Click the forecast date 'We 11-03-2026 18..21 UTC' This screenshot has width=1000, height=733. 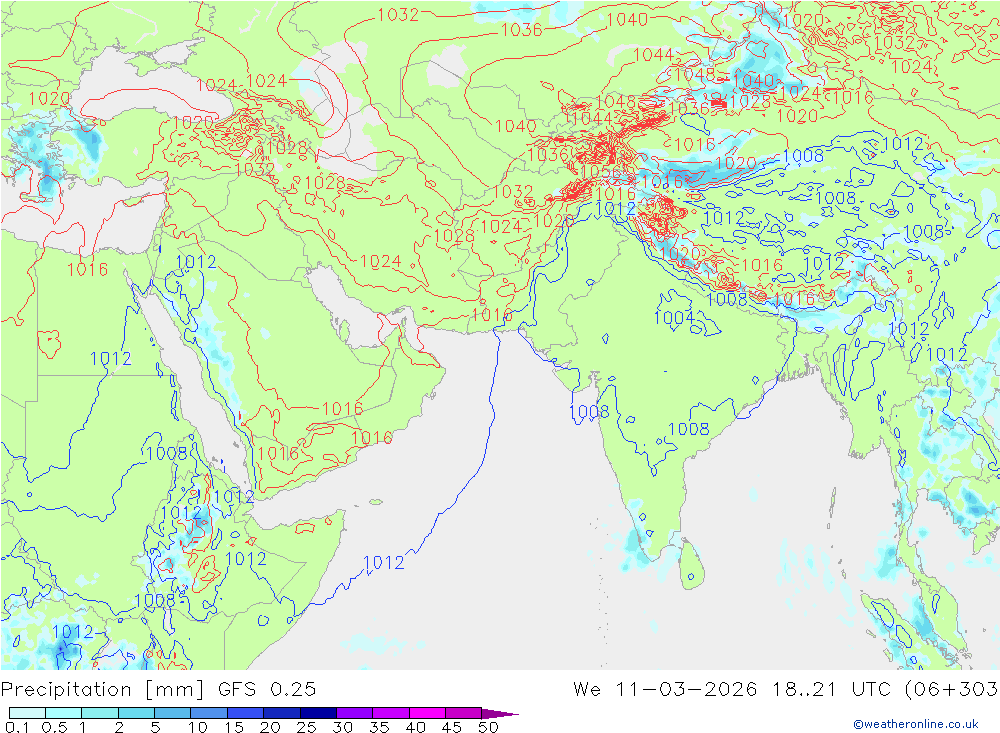pos(735,690)
